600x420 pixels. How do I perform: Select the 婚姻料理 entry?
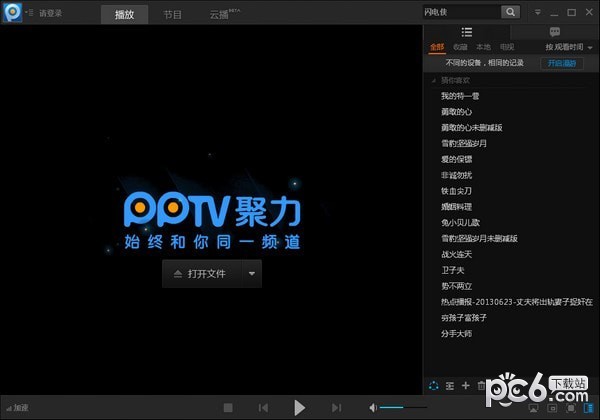(456, 207)
